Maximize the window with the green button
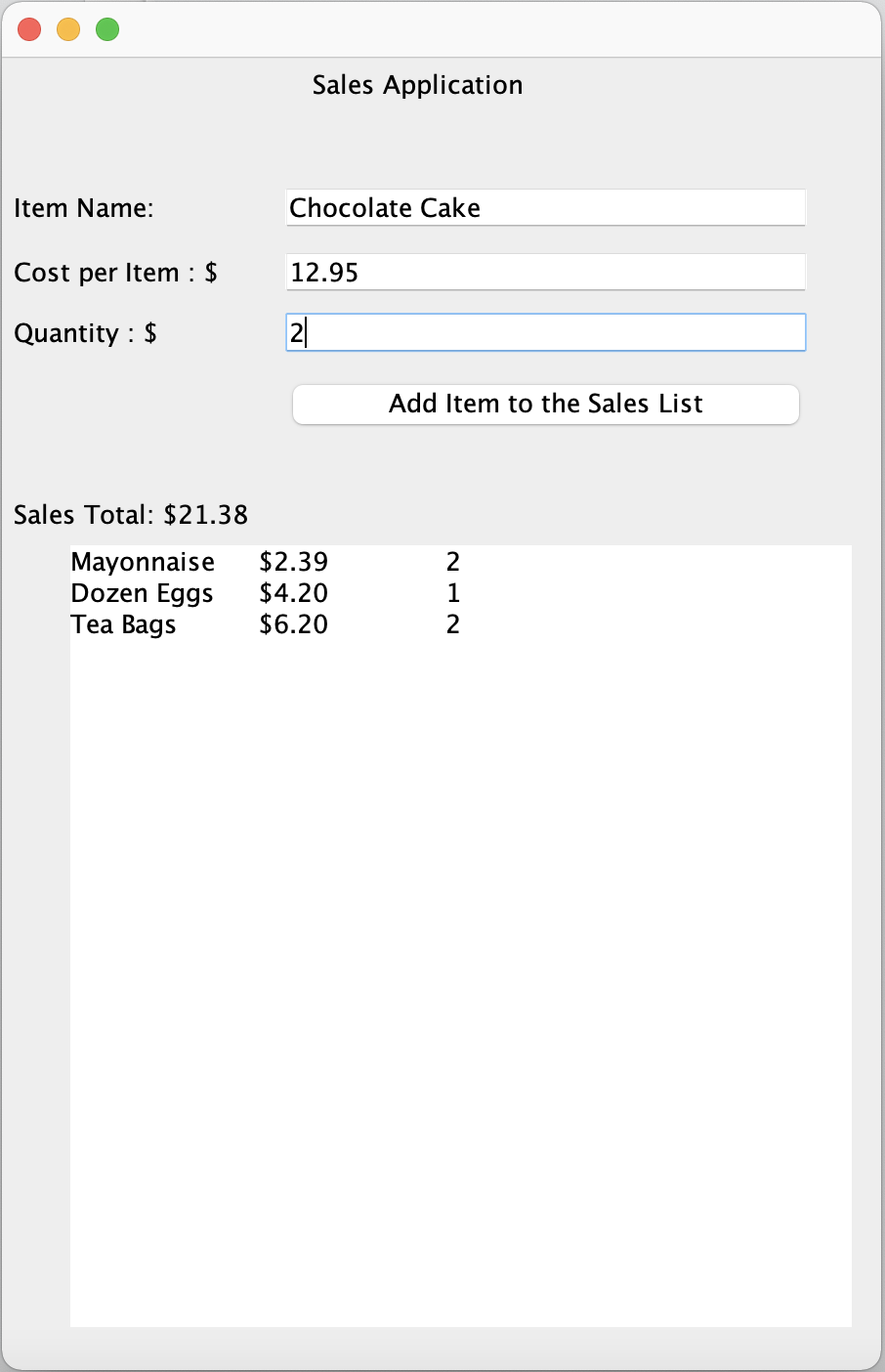885x1372 pixels. pos(107,29)
